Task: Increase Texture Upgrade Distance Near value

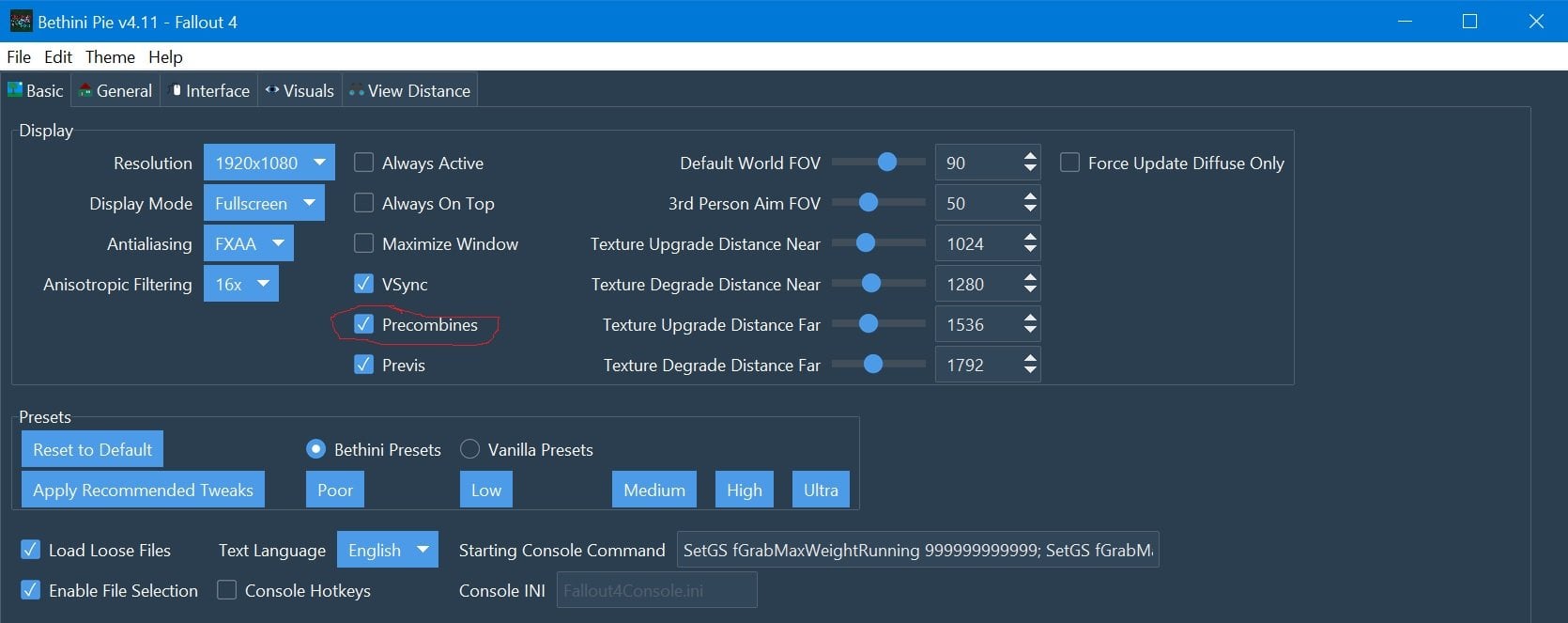Action: pos(1030,237)
